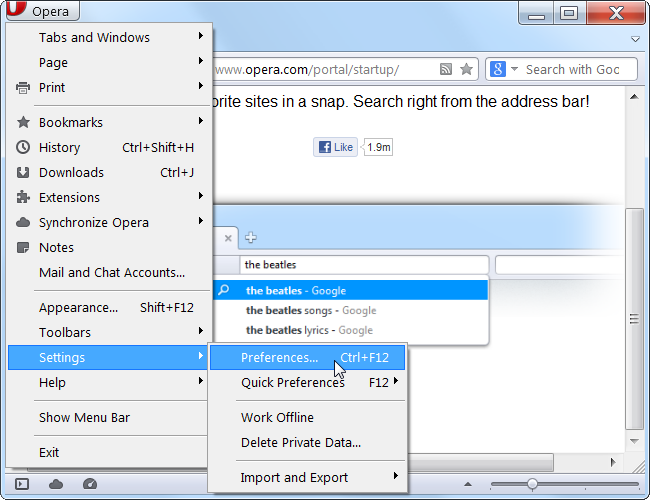Open the Extensions submenu
The height and width of the screenshot is (500, 650).
110,197
